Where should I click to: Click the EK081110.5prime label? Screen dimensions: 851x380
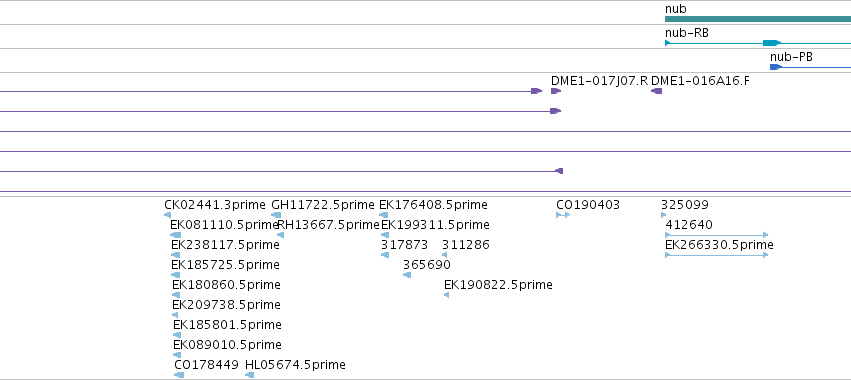click(x=224, y=225)
